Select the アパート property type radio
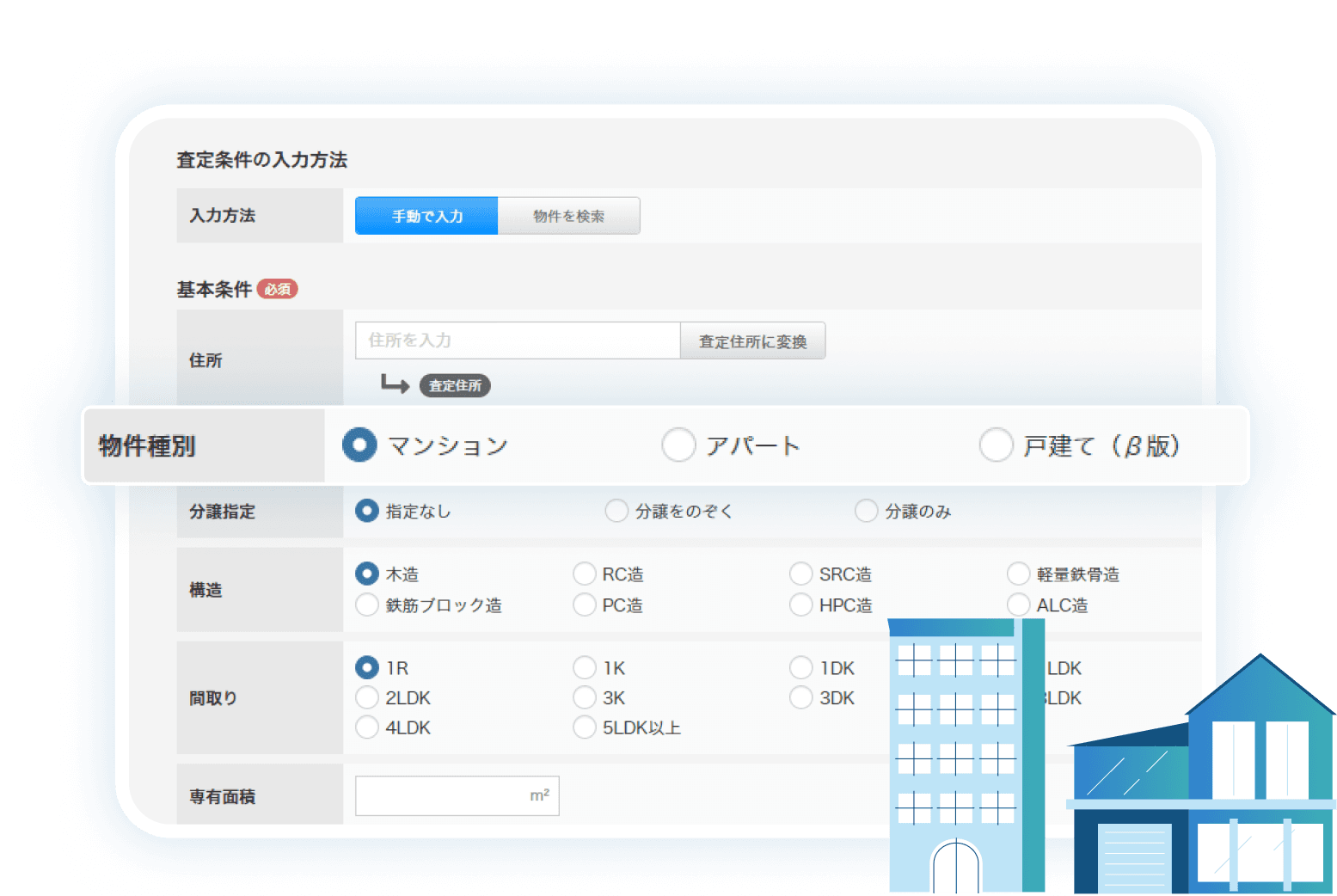1337x896 pixels. click(x=678, y=445)
